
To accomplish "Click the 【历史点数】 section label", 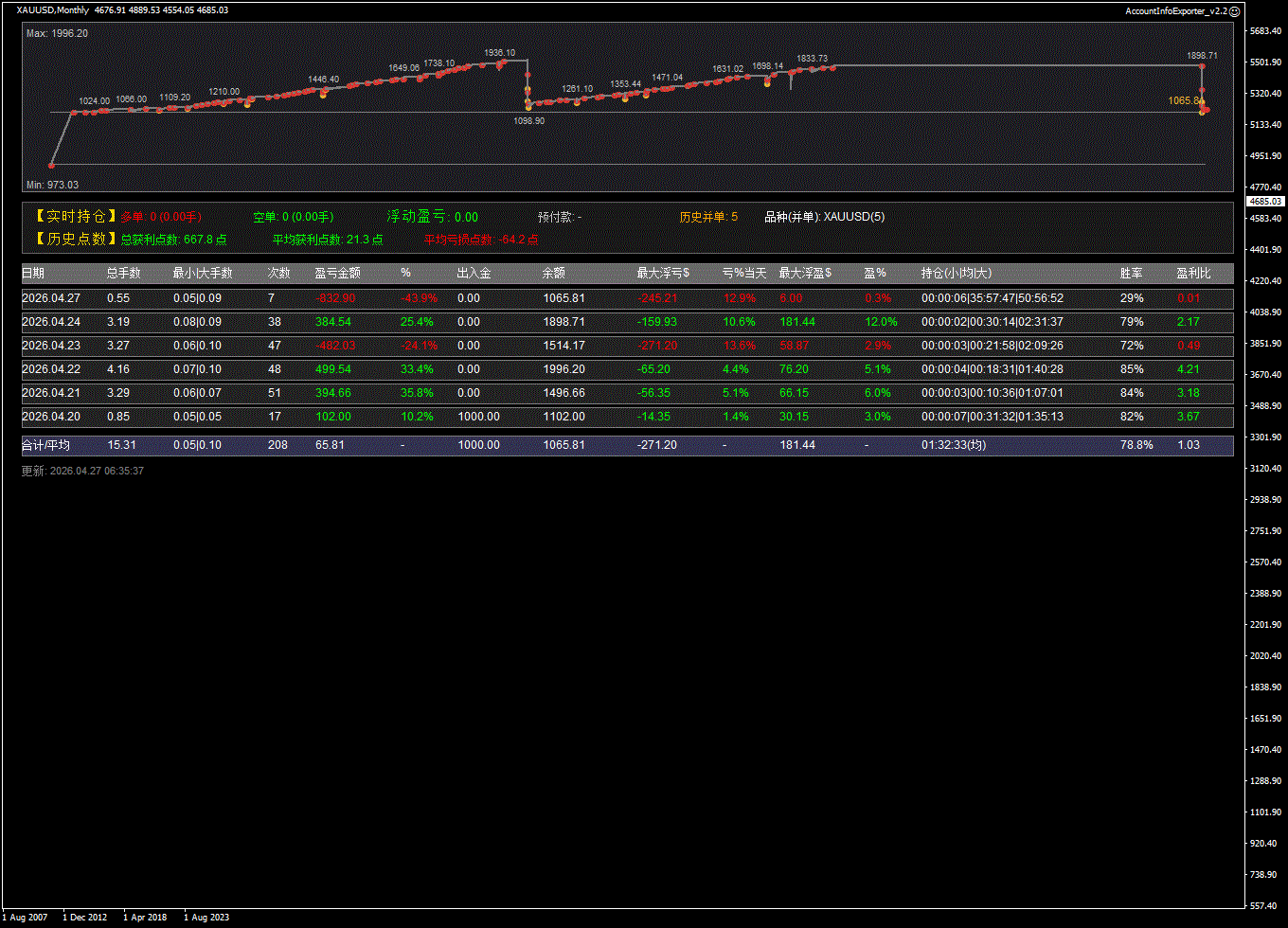I will [x=70, y=240].
